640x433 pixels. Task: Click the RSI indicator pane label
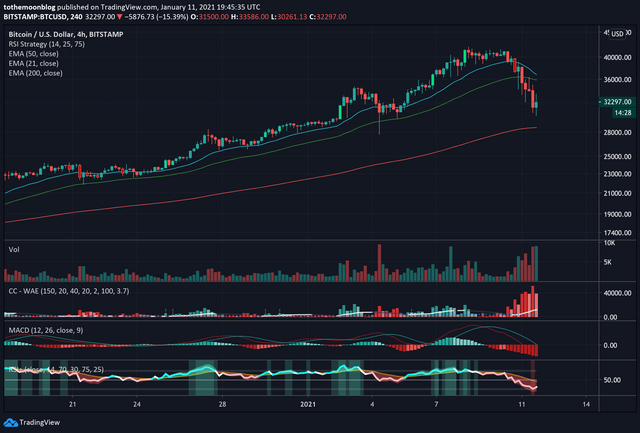[56, 369]
